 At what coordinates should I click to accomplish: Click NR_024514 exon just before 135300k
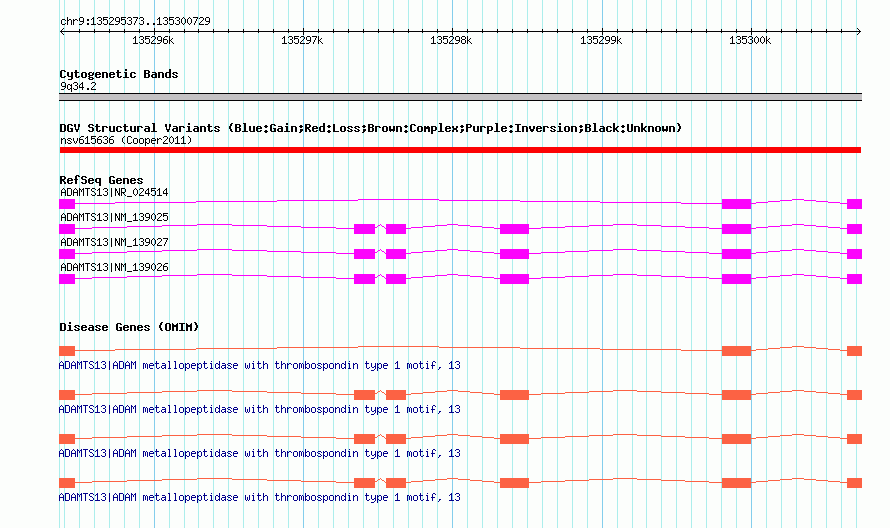[x=736, y=204]
